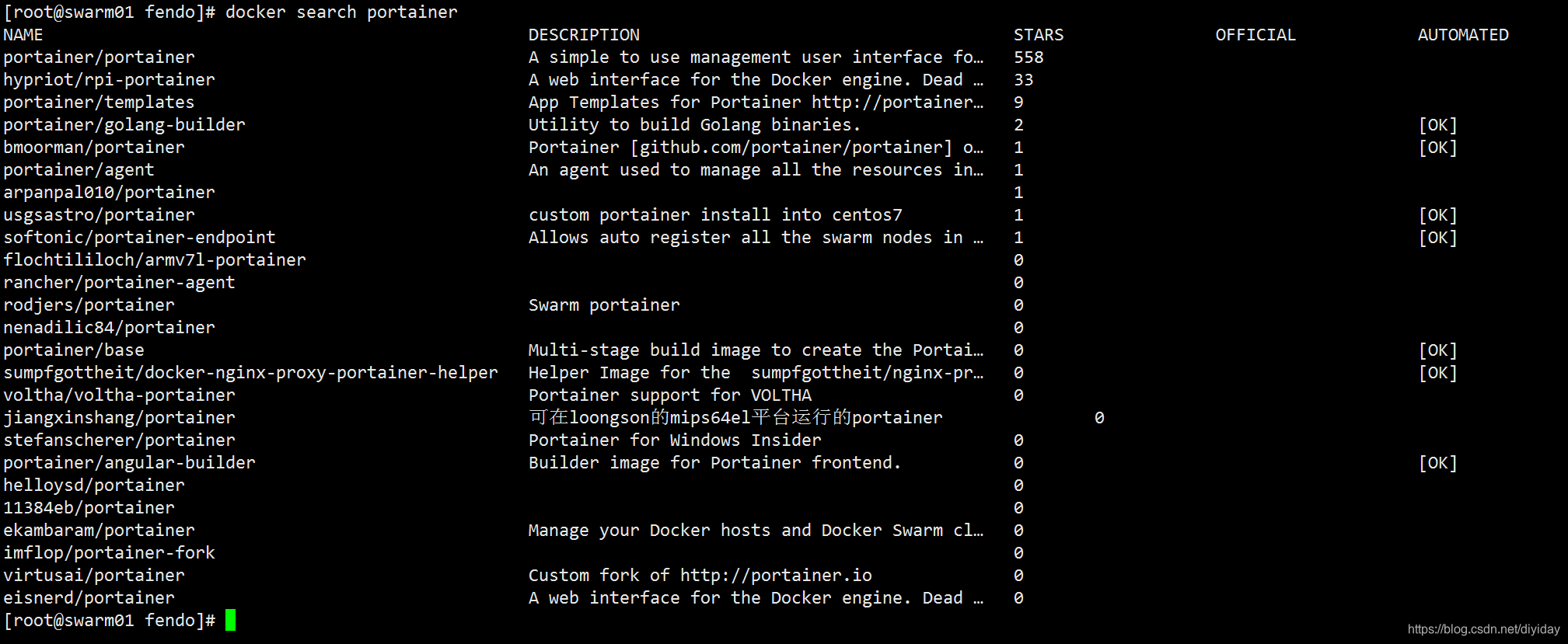
Task: Select image name virtusai/portainer
Action: (x=94, y=576)
